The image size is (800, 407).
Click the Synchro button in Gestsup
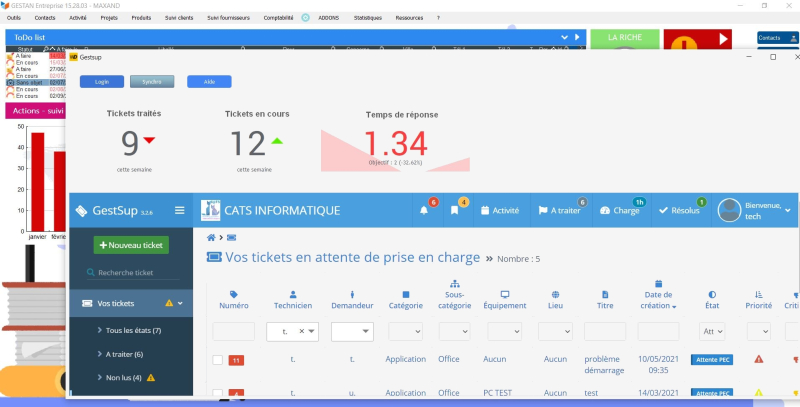[x=152, y=82]
